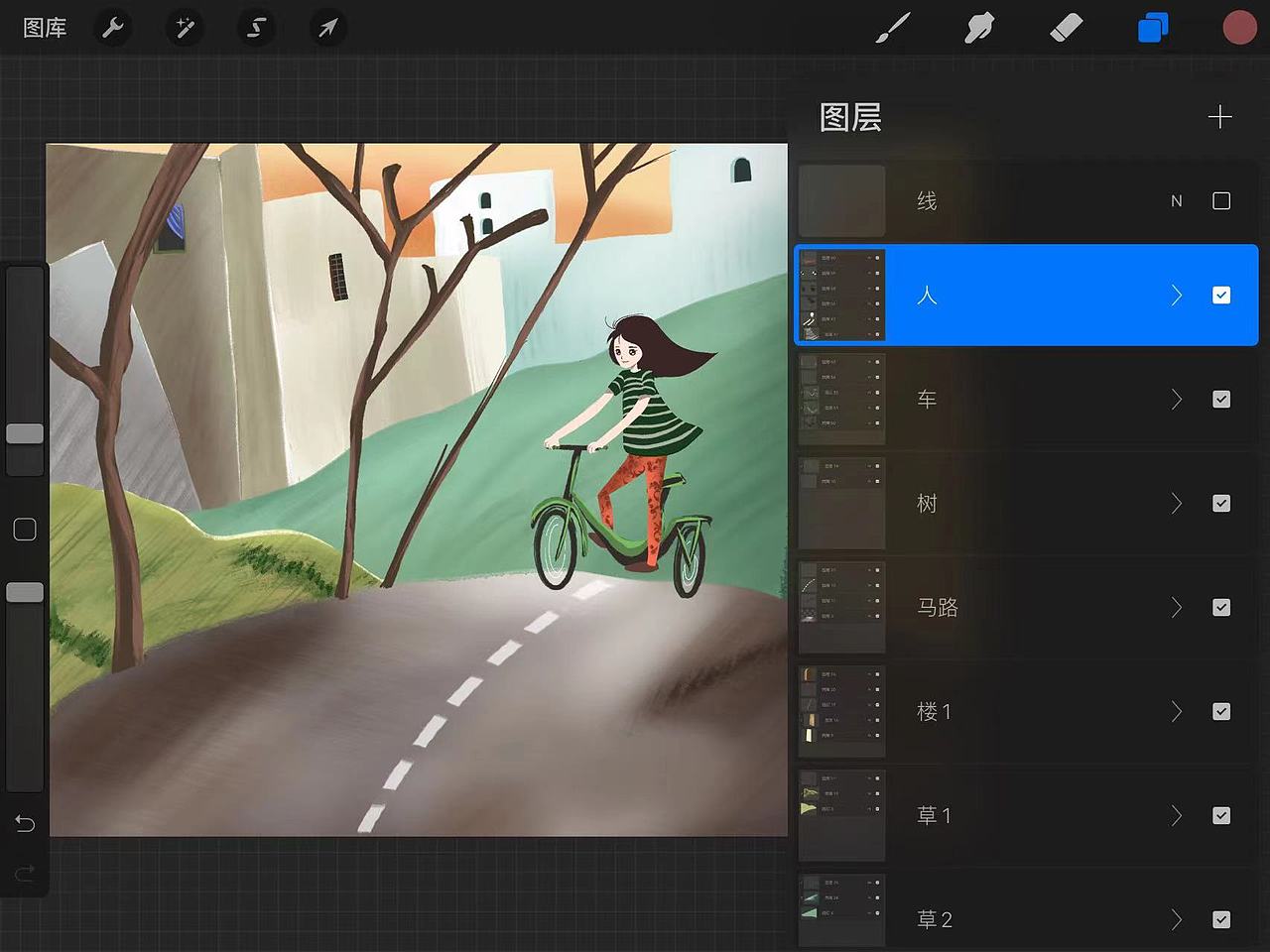The height and width of the screenshot is (952, 1270).
Task: Hide the 车 layer group
Action: pyautogui.click(x=1221, y=400)
